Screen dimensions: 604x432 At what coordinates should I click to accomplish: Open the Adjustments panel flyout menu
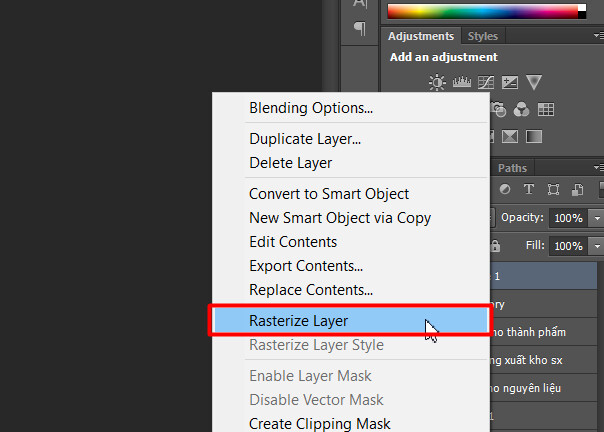[x=598, y=35]
